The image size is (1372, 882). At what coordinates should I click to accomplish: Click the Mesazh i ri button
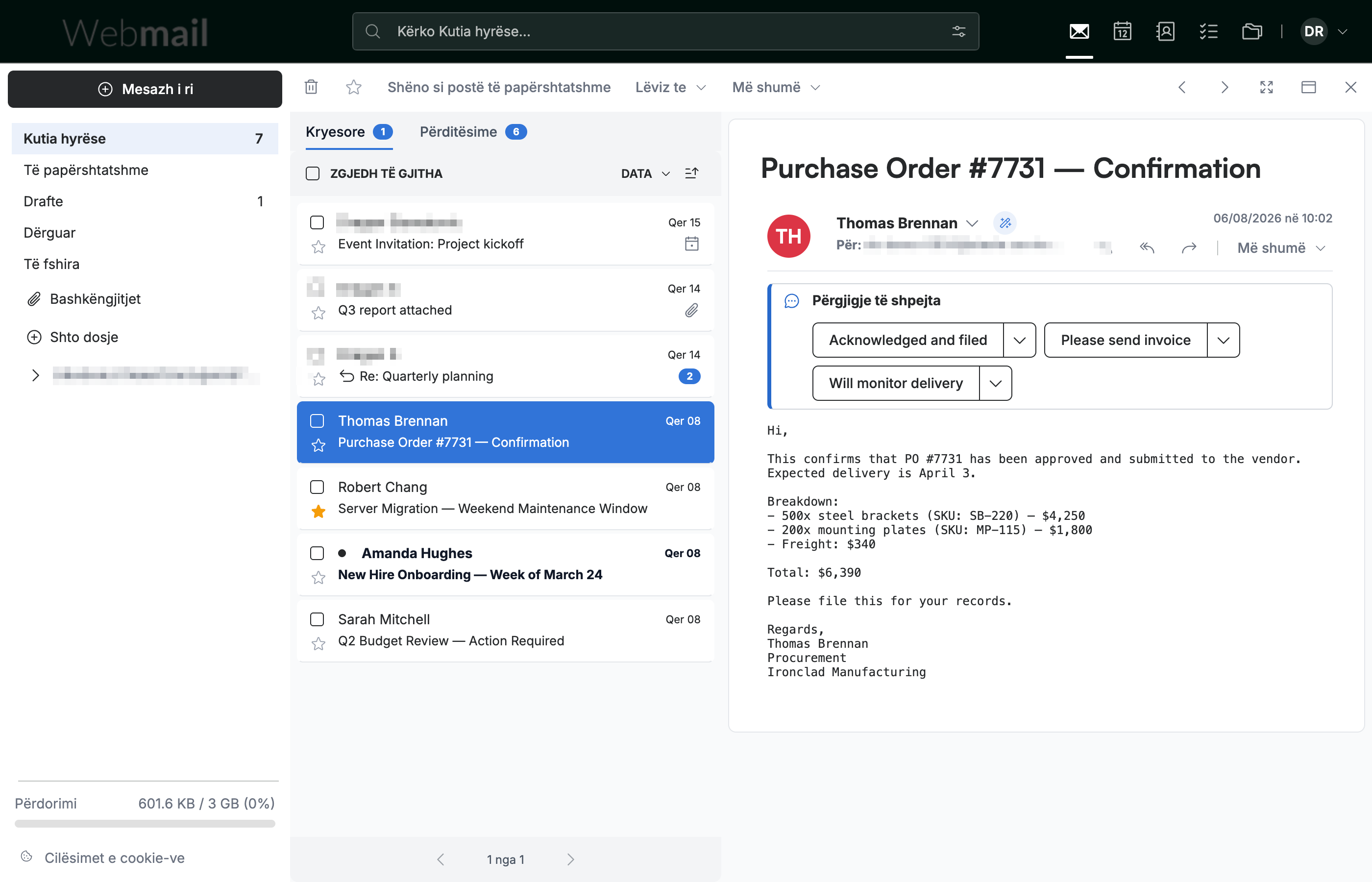145,89
